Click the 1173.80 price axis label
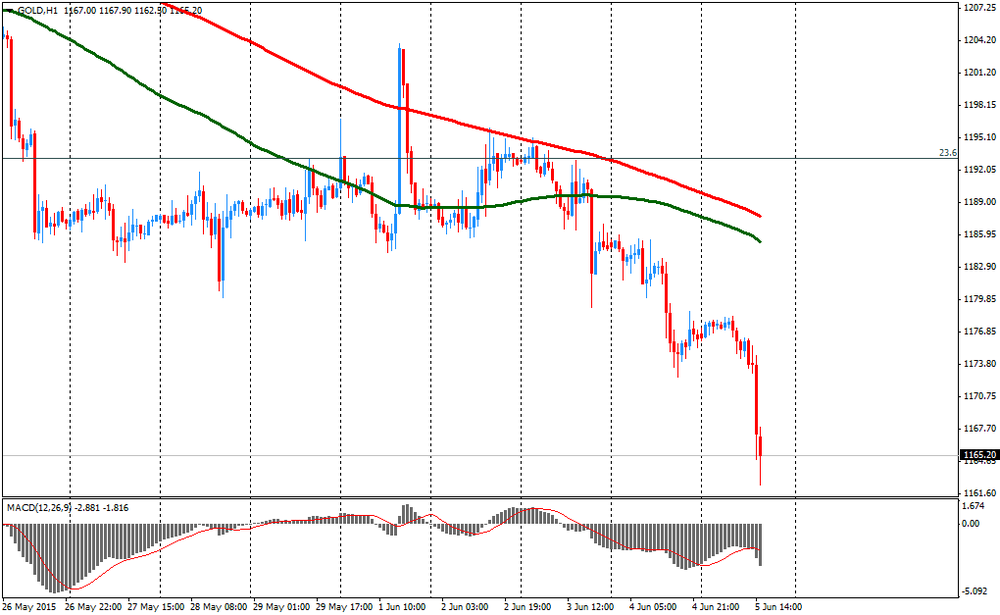Image resolution: width=1000 pixels, height=615 pixels. [980, 364]
